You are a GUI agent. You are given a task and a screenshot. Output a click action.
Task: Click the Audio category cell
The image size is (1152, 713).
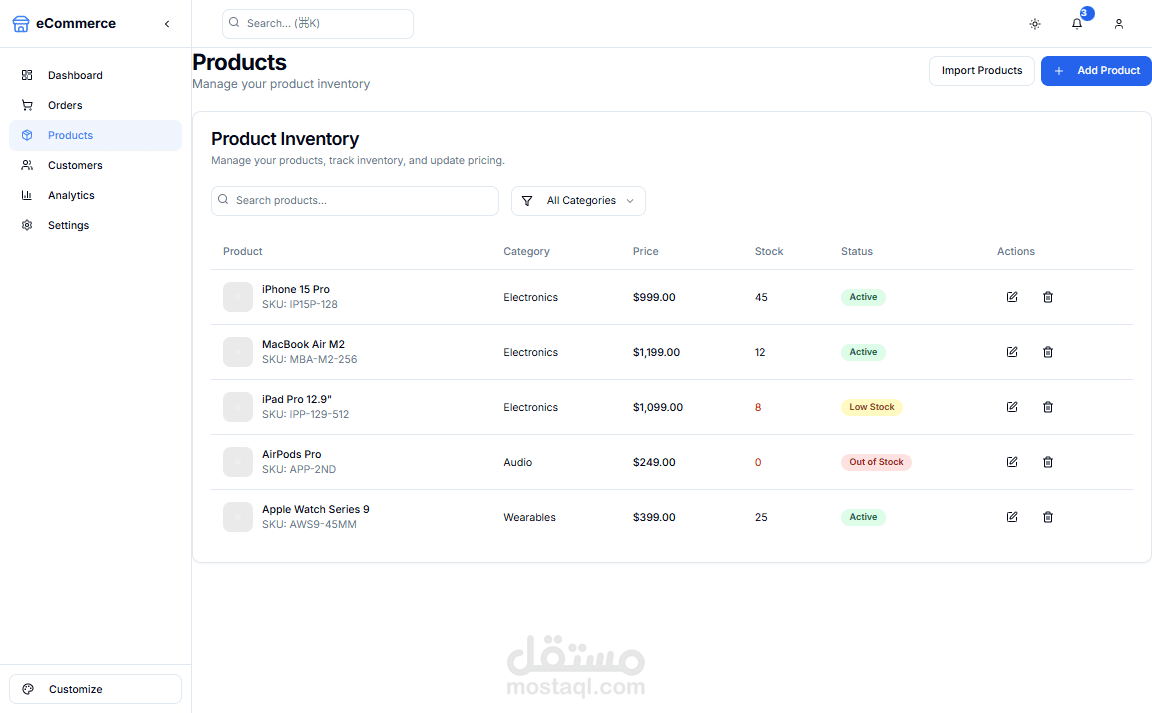[x=517, y=462]
